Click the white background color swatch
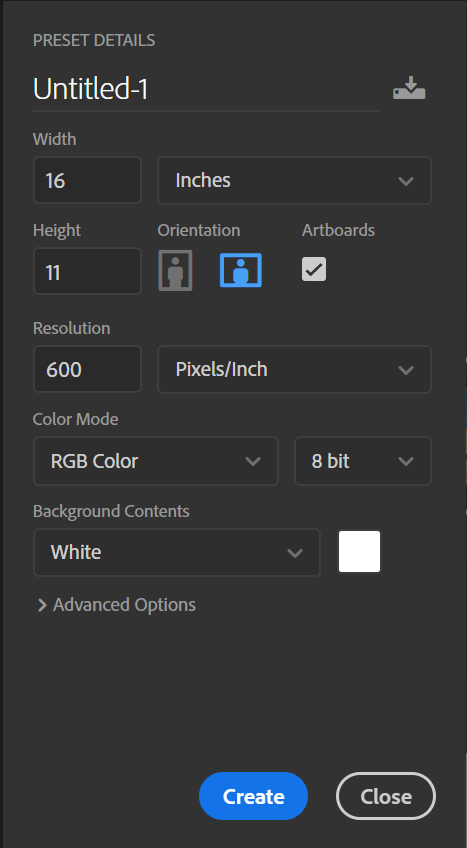The height and width of the screenshot is (848, 467). (x=359, y=552)
